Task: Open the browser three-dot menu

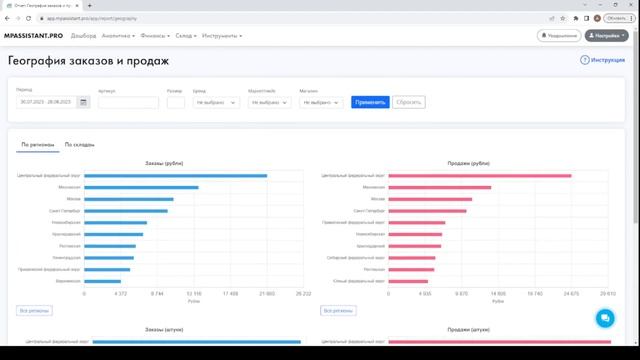Action: point(631,18)
